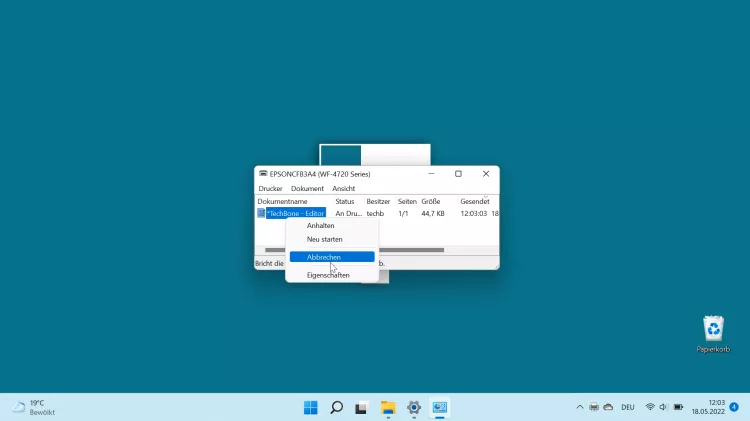Open Task View on taskbar
The image size is (750, 421).
(362, 408)
